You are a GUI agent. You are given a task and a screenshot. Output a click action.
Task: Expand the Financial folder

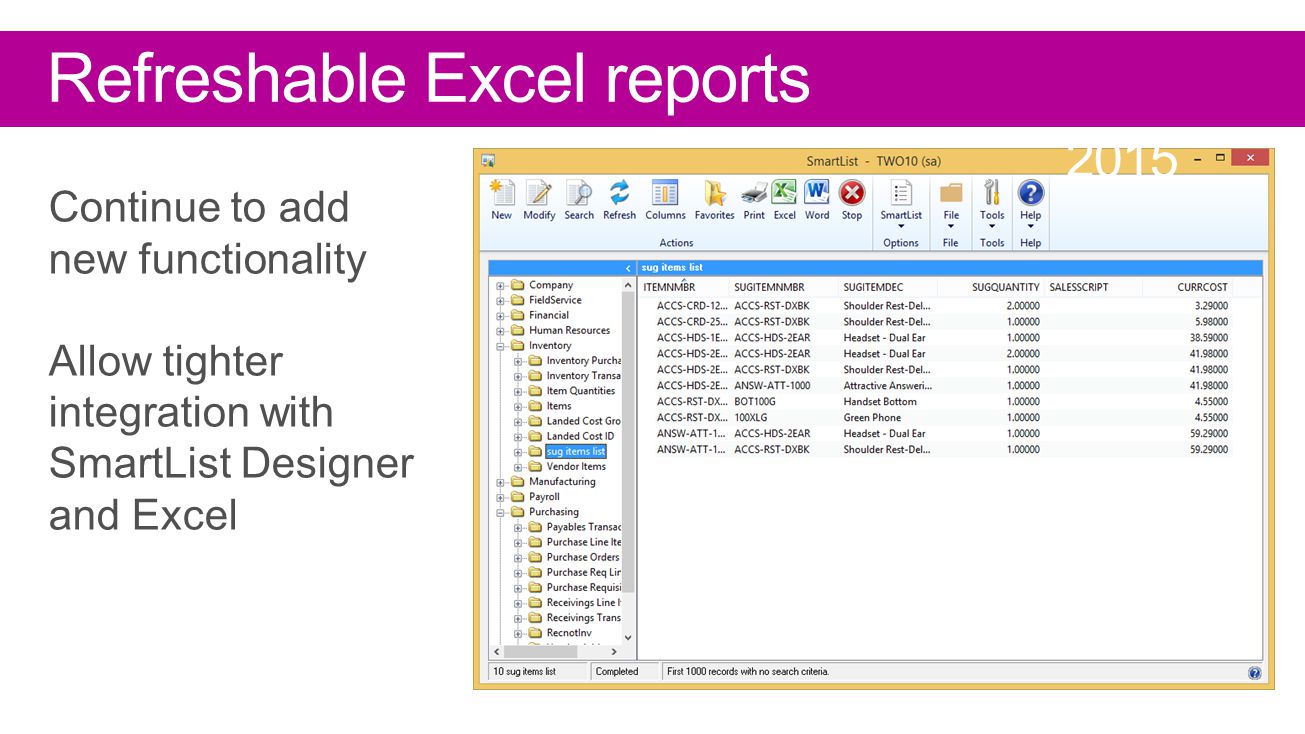pos(500,316)
